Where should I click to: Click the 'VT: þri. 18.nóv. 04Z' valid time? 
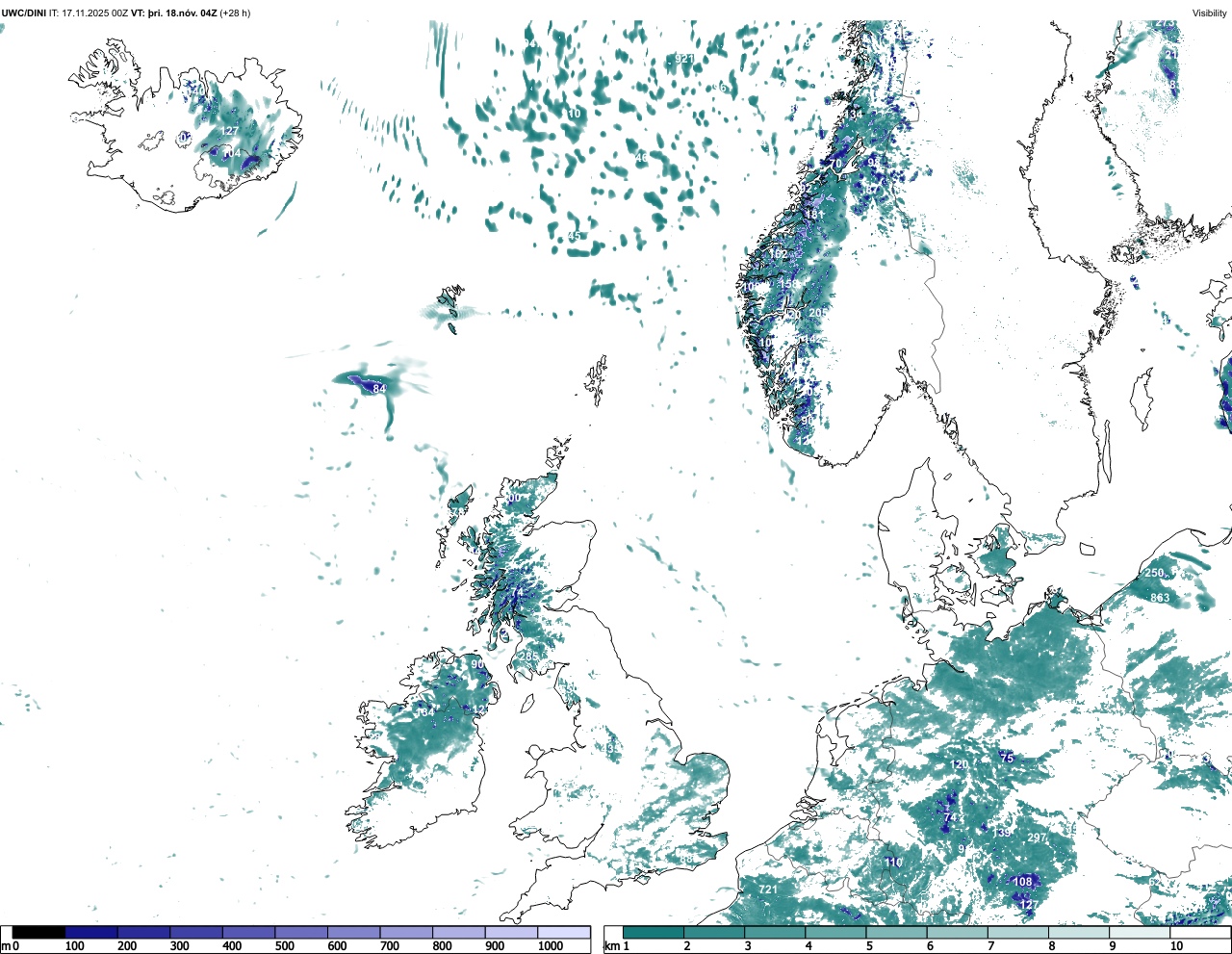(174, 13)
